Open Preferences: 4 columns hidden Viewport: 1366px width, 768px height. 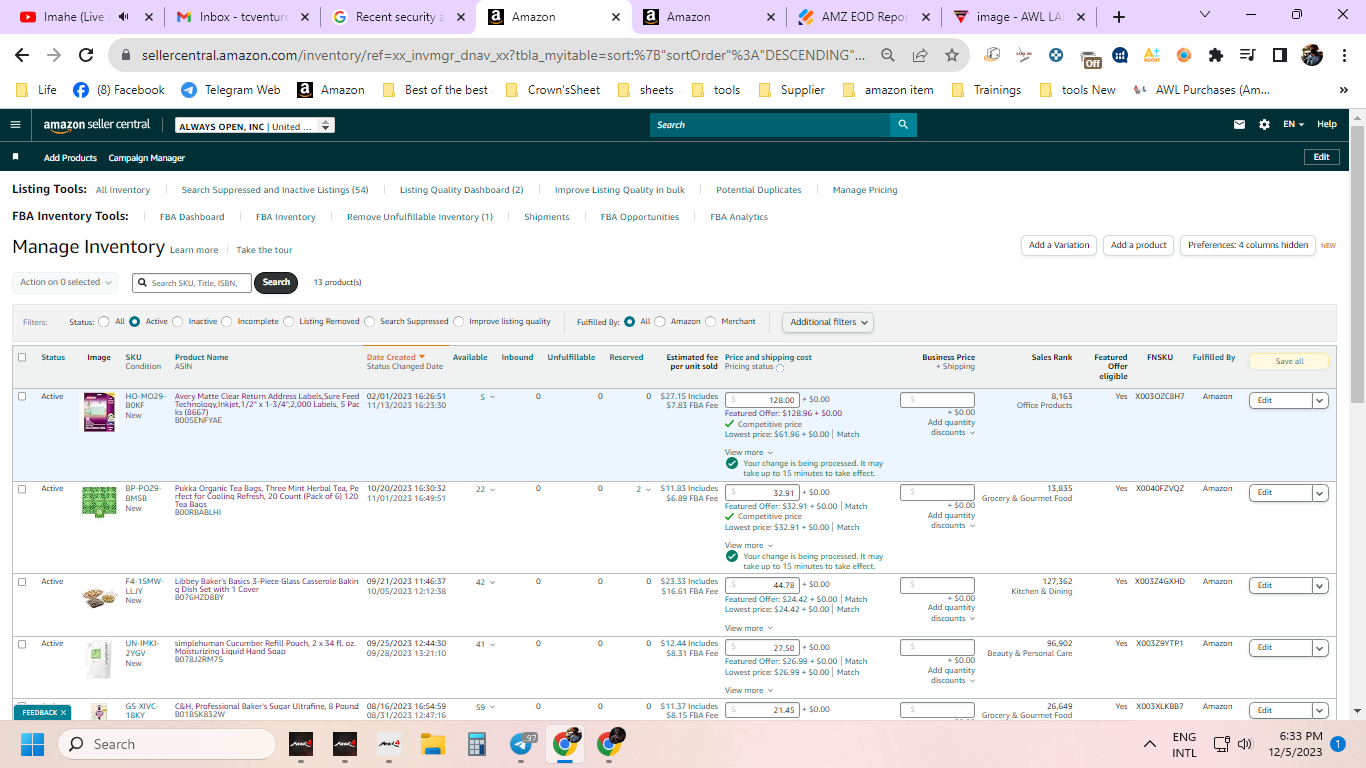pos(1248,245)
